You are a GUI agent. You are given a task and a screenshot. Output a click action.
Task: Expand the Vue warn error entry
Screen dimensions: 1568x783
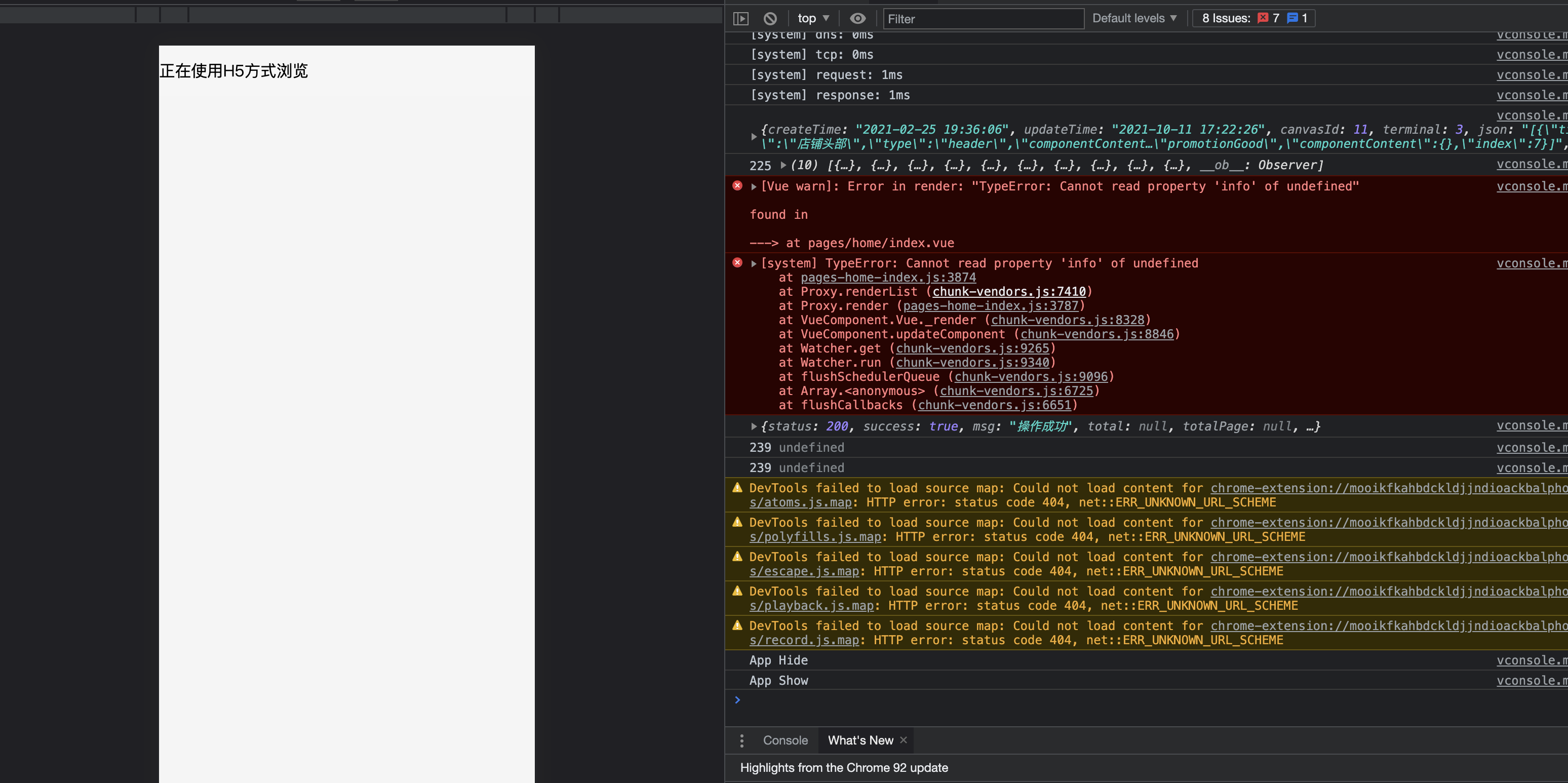click(754, 187)
